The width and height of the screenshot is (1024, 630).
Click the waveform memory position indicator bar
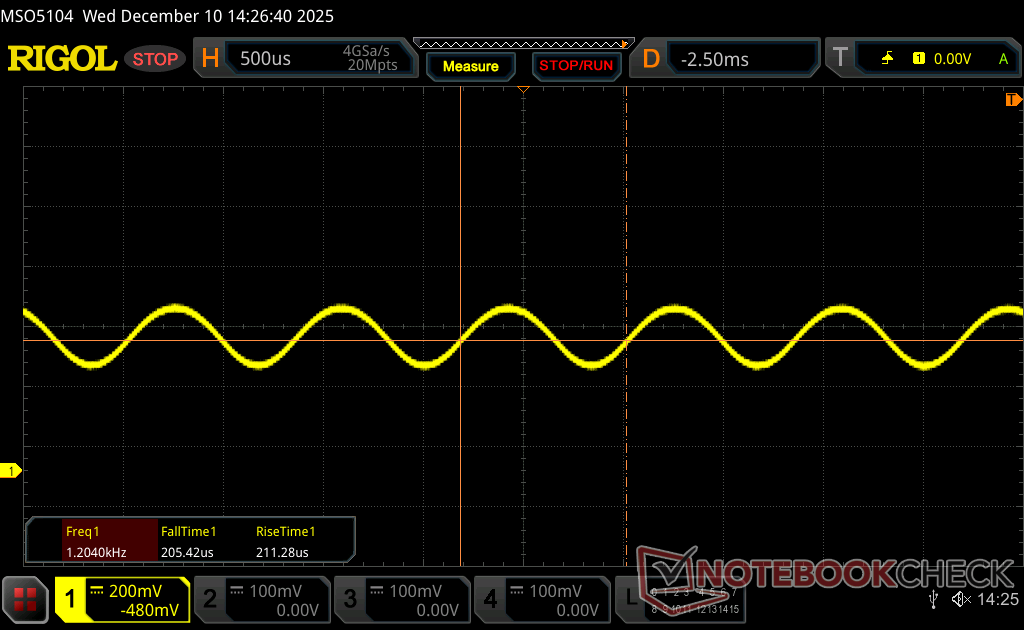(x=524, y=44)
